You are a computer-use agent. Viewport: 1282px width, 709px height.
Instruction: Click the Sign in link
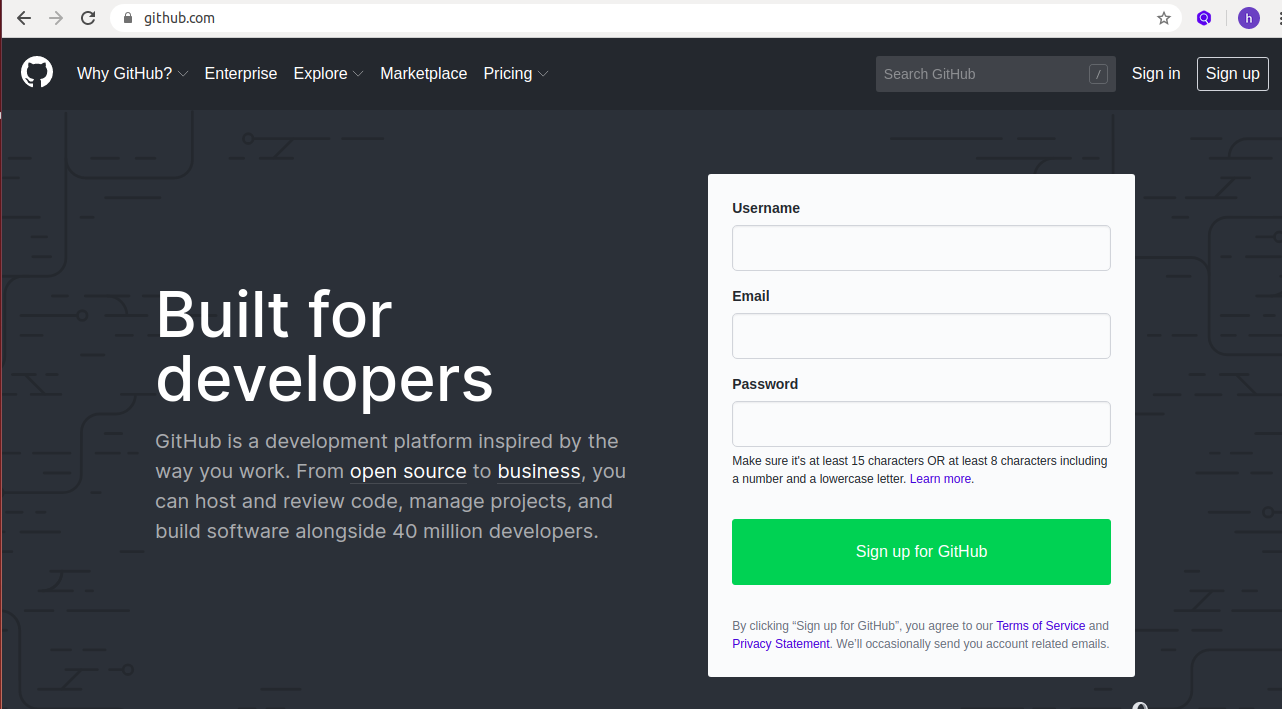1156,74
